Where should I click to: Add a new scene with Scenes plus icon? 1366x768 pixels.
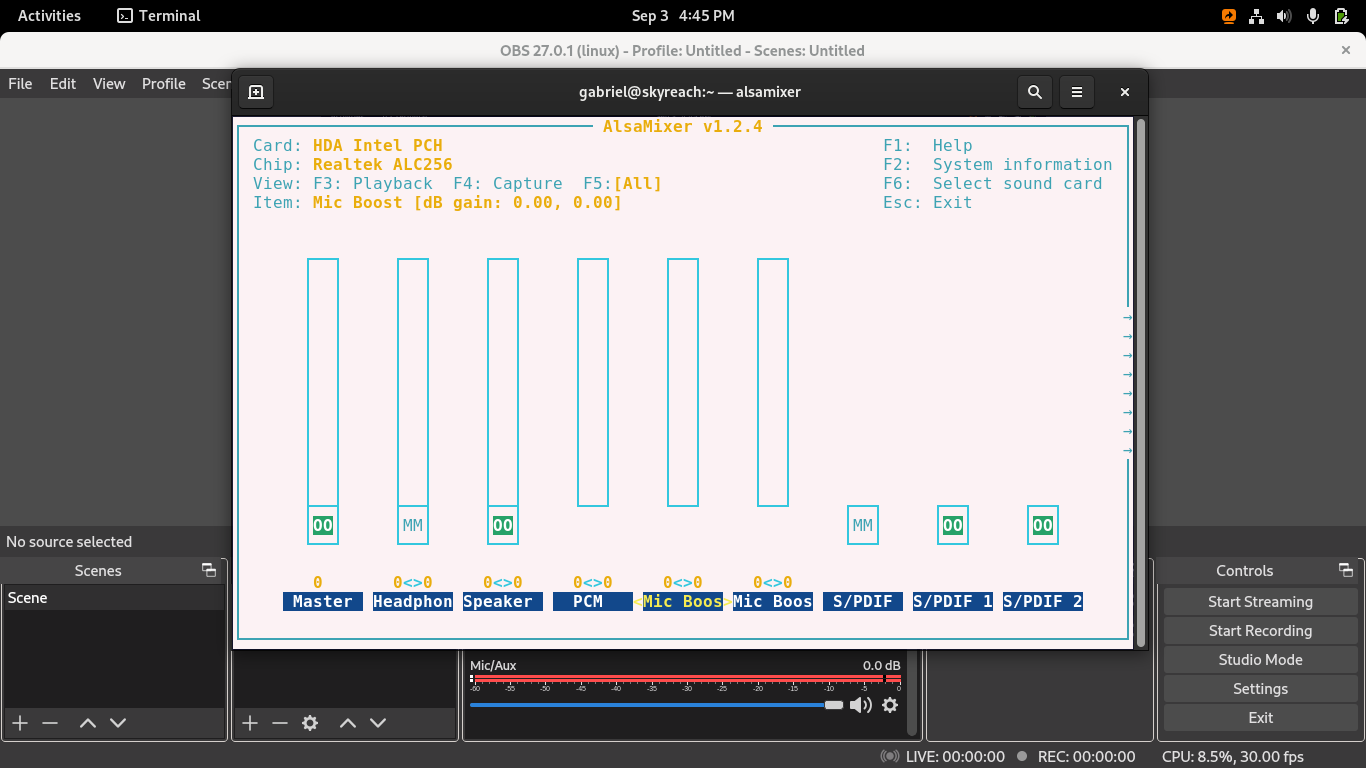[20, 723]
